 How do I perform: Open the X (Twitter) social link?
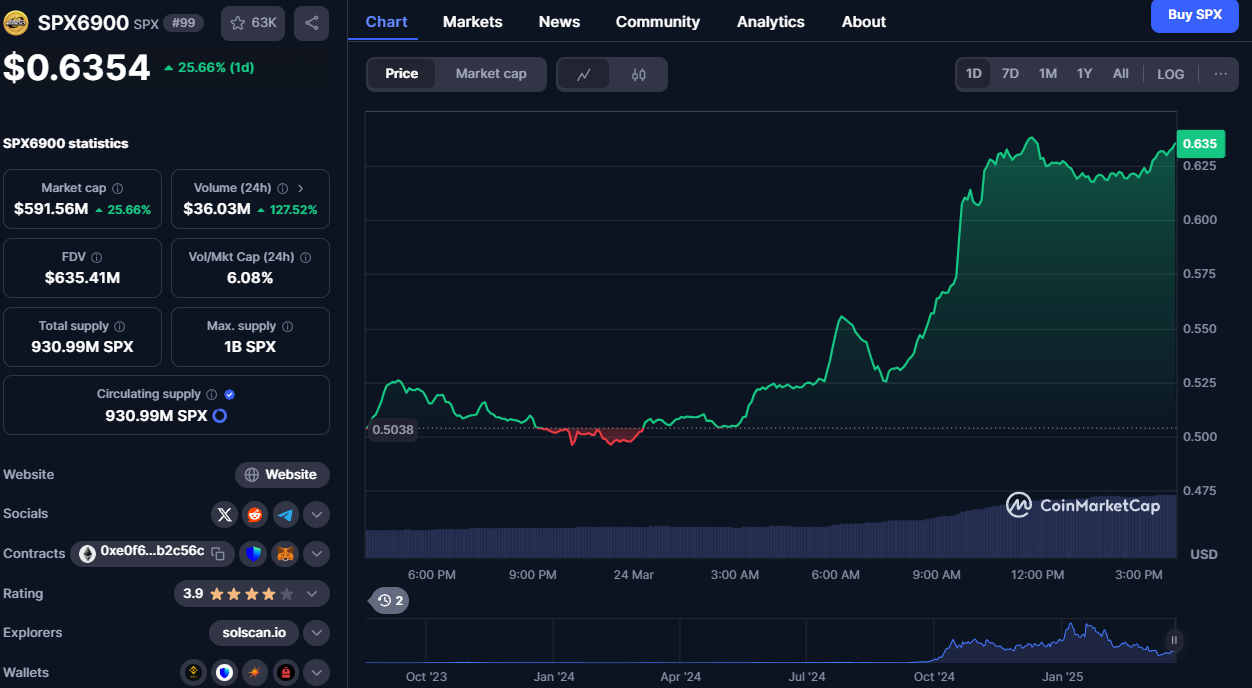click(225, 515)
